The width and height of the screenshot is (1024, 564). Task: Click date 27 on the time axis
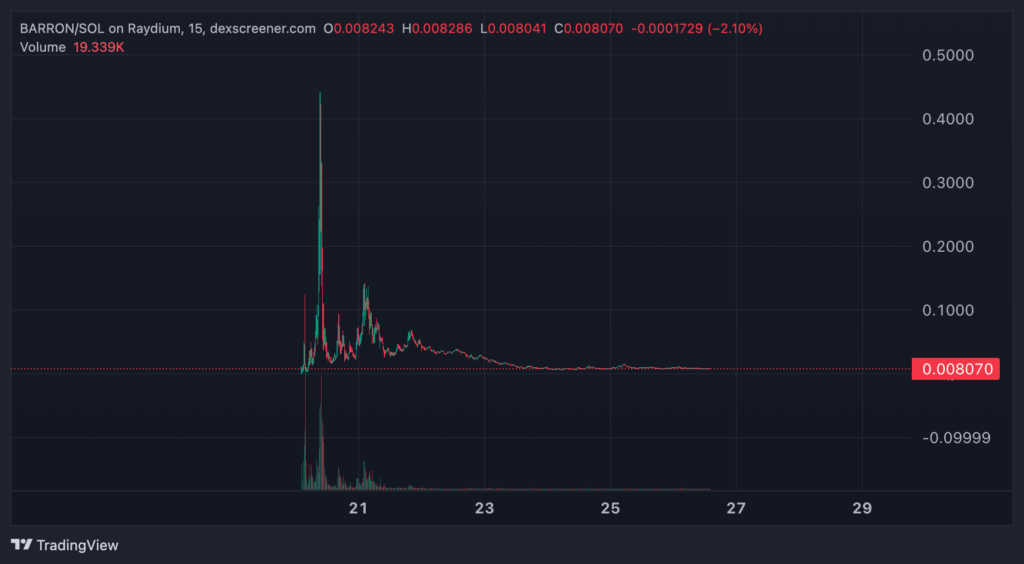pos(737,508)
